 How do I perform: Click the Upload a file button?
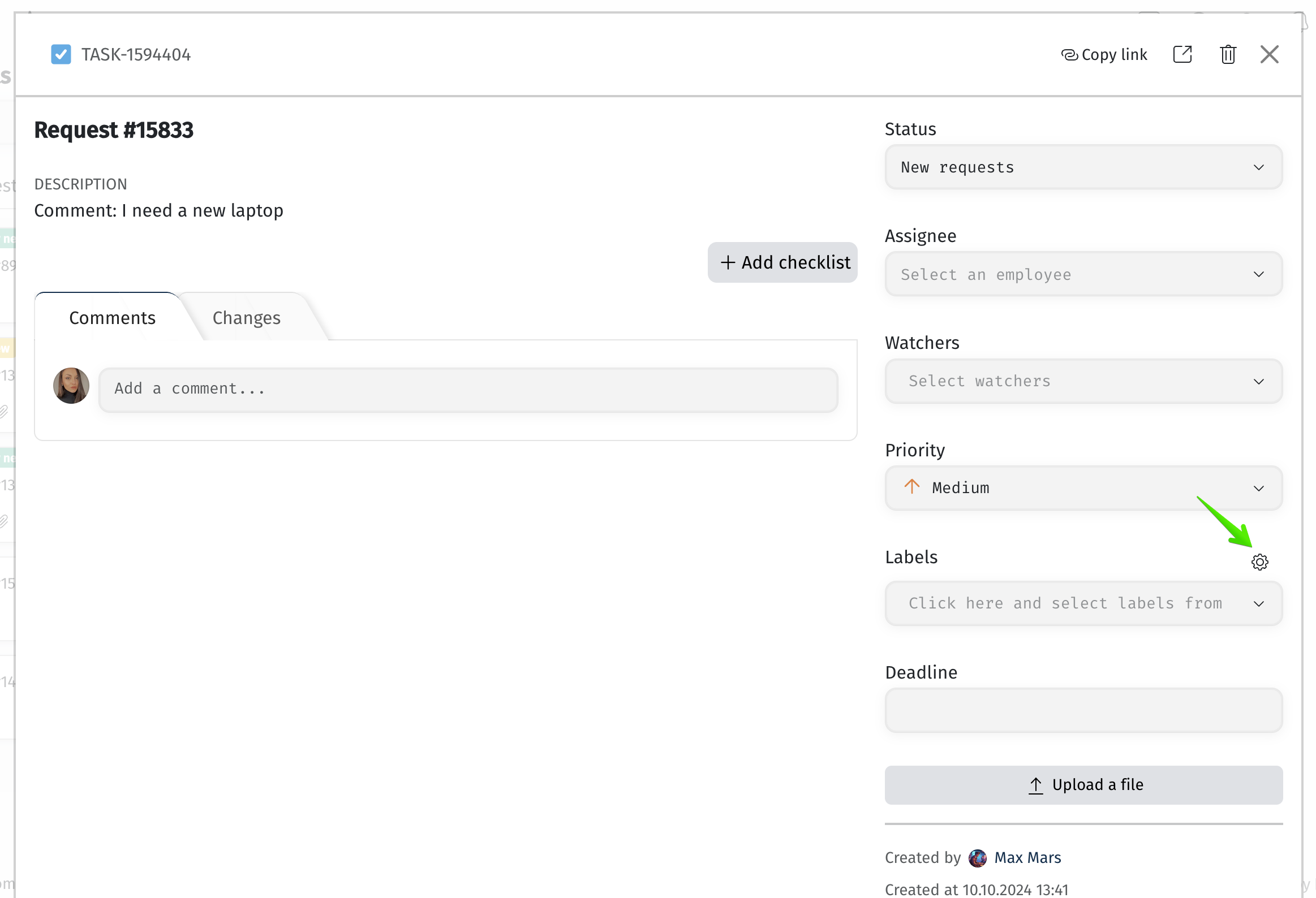(x=1083, y=785)
